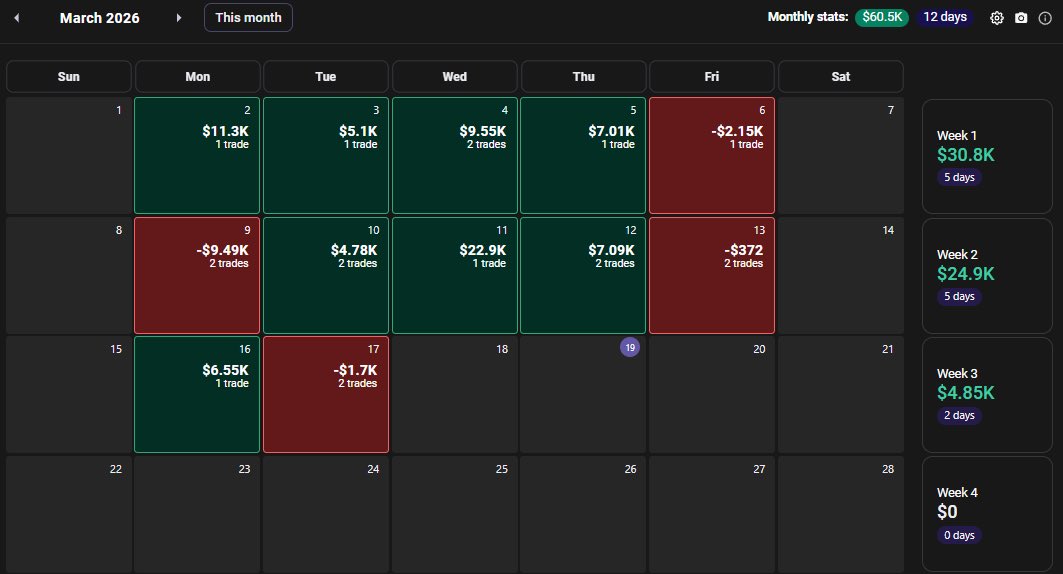Go to next month arrow
The width and height of the screenshot is (1063, 574).
179,18
